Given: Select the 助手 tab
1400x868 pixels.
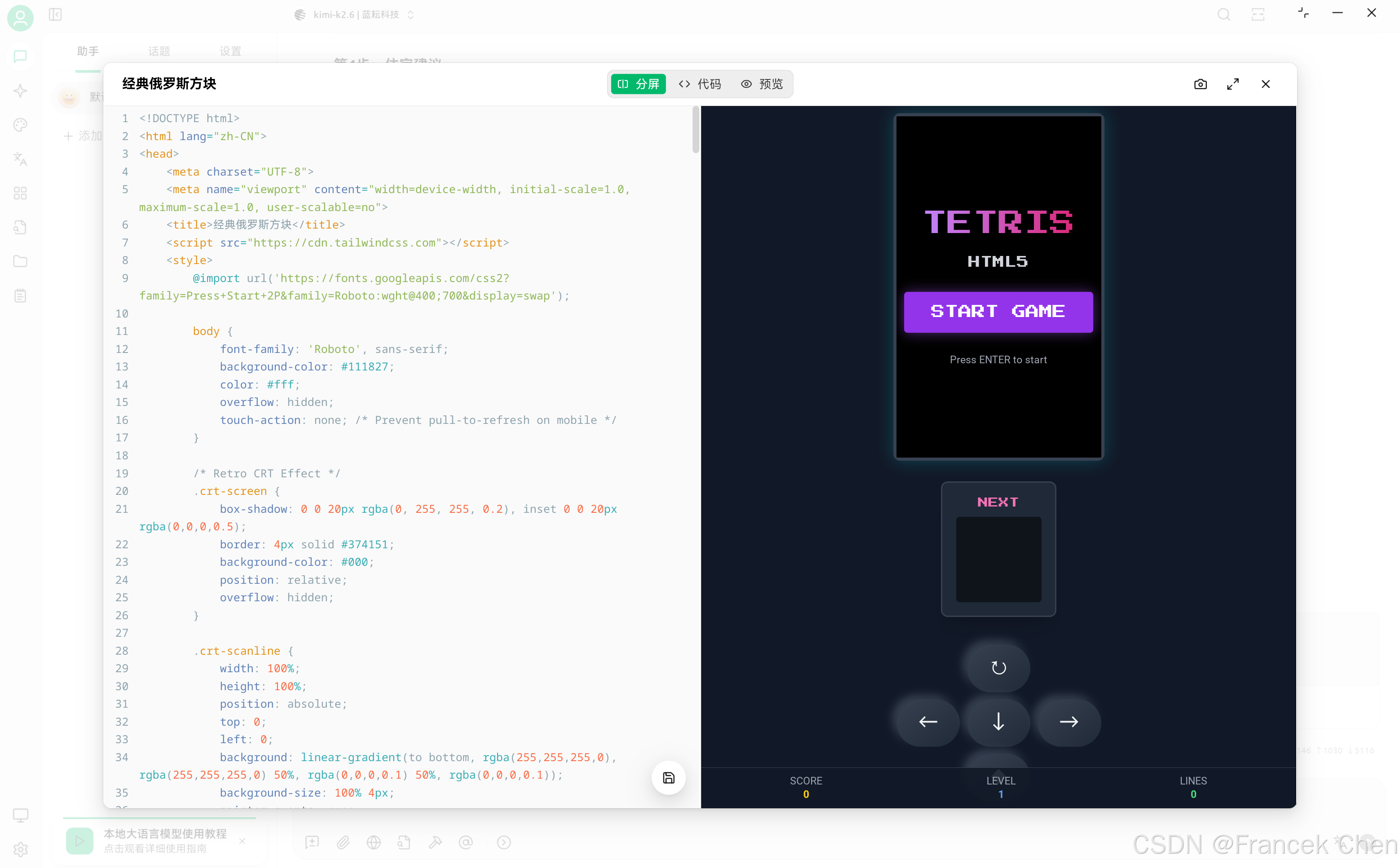Looking at the screenshot, I should tap(88, 51).
